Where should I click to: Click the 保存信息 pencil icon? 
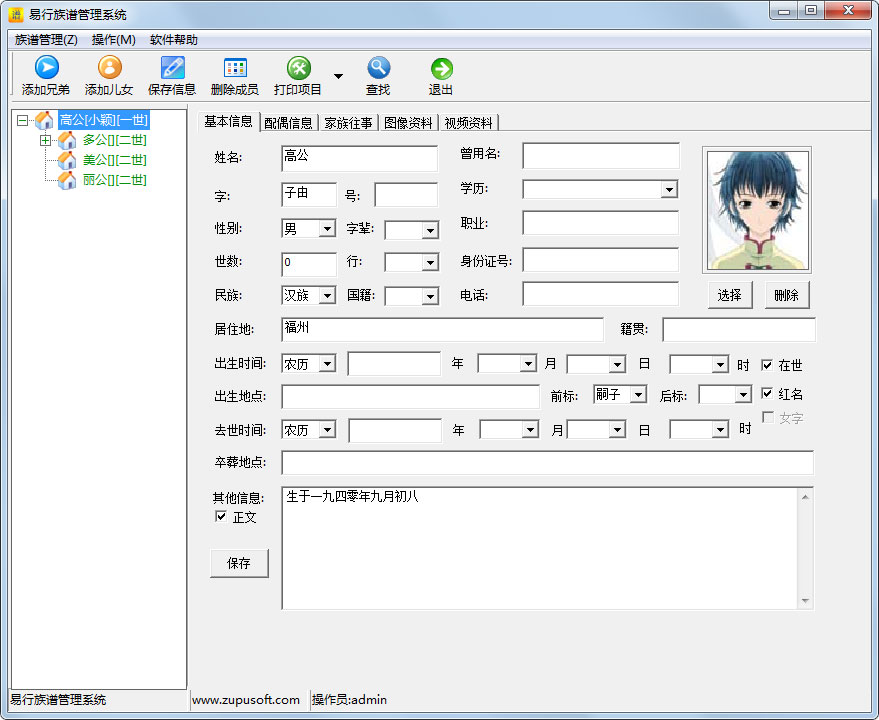[x=172, y=67]
